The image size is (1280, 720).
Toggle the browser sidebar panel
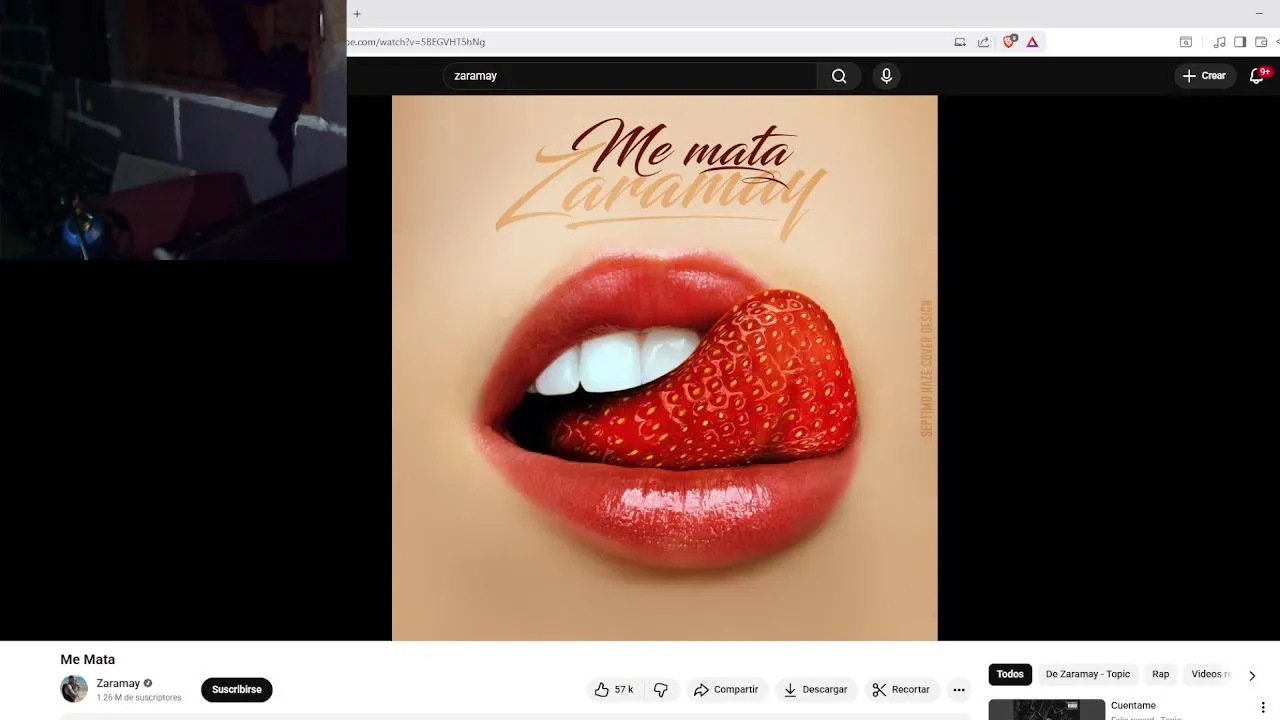[x=1240, y=42]
